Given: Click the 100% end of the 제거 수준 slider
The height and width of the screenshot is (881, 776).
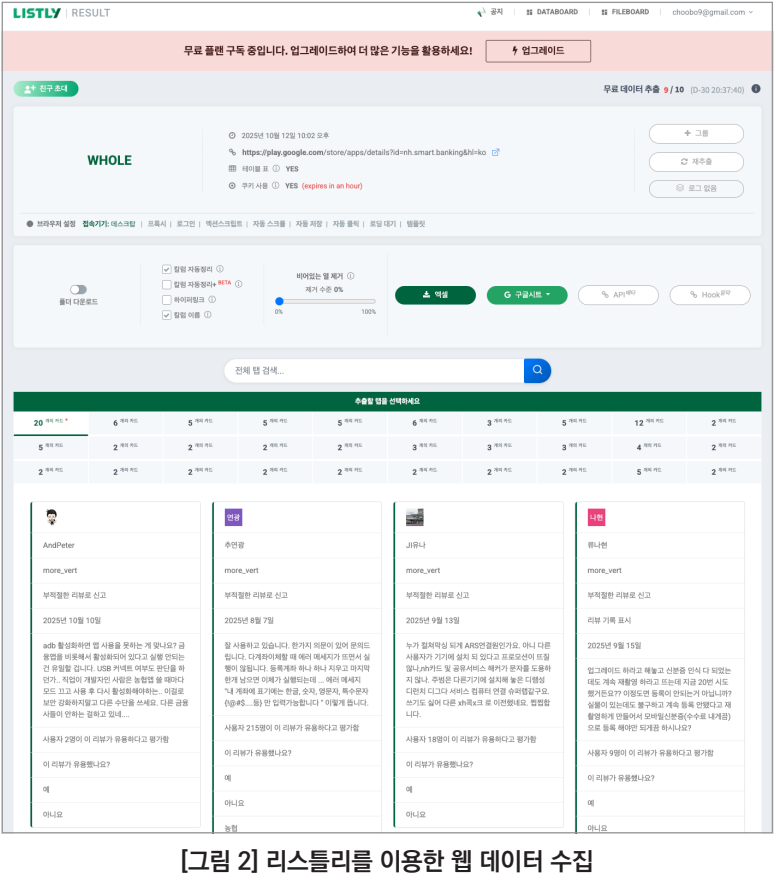Looking at the screenshot, I should (x=373, y=302).
